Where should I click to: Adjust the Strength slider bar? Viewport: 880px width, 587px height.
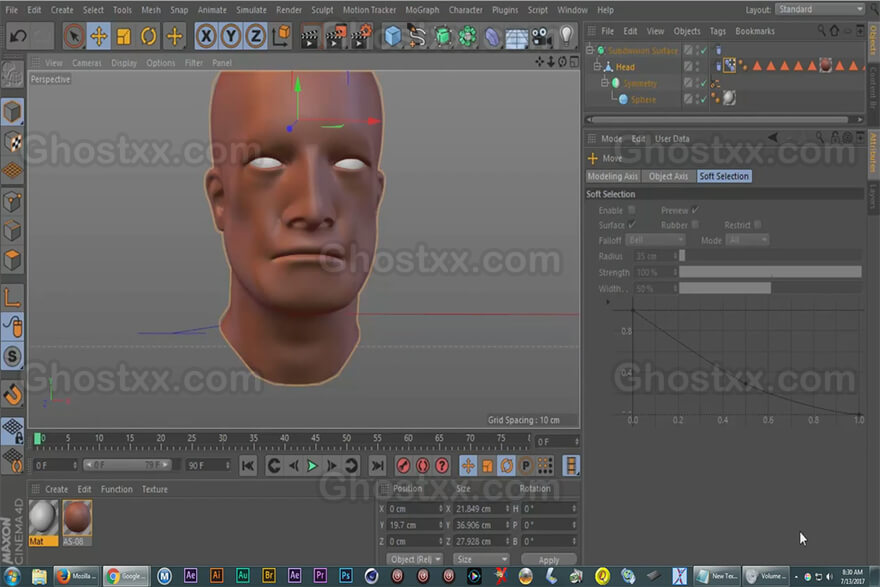point(770,272)
